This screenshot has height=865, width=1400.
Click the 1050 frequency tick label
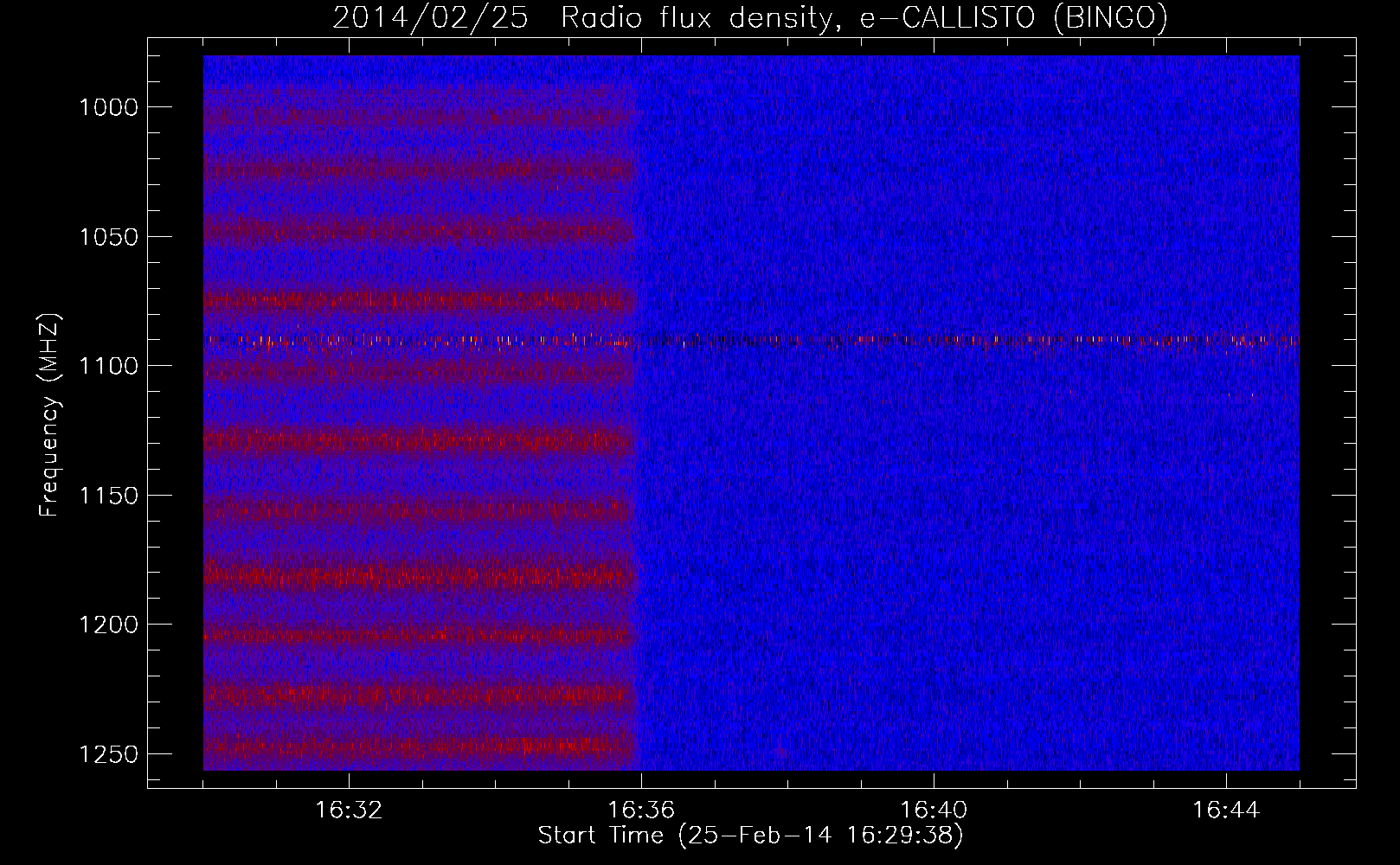click(108, 237)
